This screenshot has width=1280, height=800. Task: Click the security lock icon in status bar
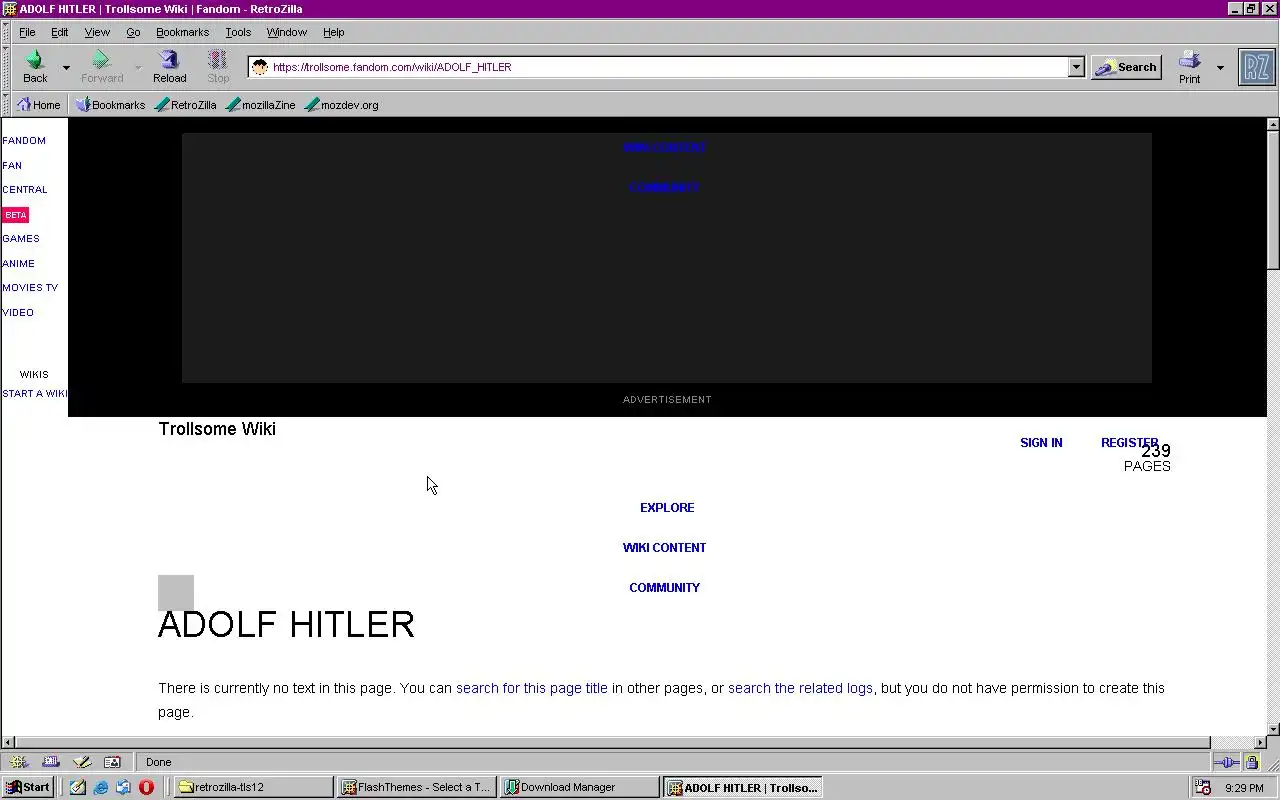coord(1251,762)
